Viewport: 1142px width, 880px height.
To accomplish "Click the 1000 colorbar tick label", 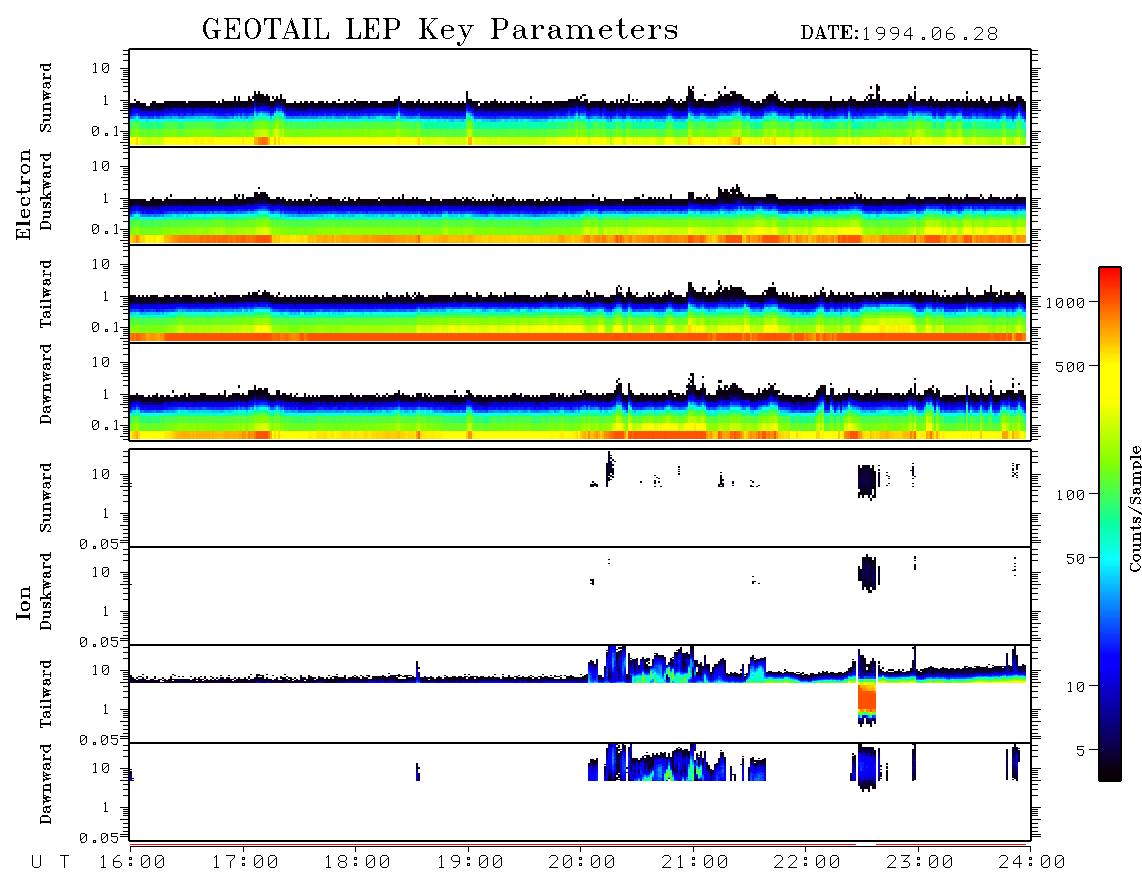I will 1066,302.
